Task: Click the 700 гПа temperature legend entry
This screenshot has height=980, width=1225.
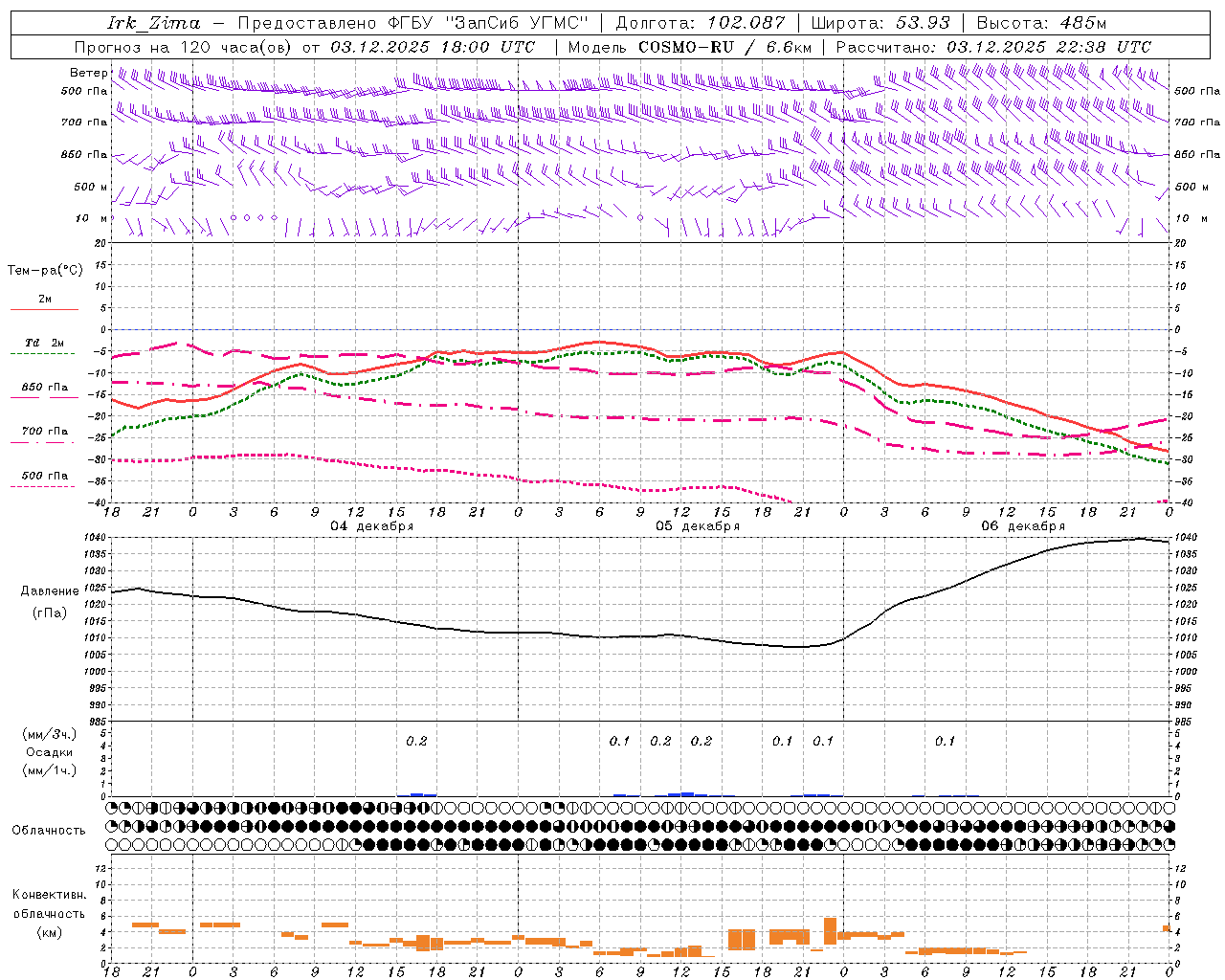Action: point(44,435)
